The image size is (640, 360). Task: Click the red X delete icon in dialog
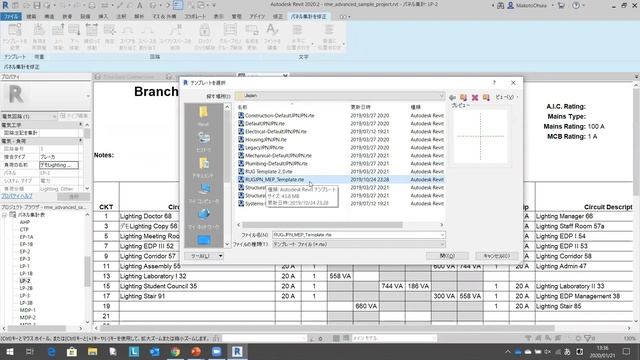pyautogui.click(x=475, y=98)
